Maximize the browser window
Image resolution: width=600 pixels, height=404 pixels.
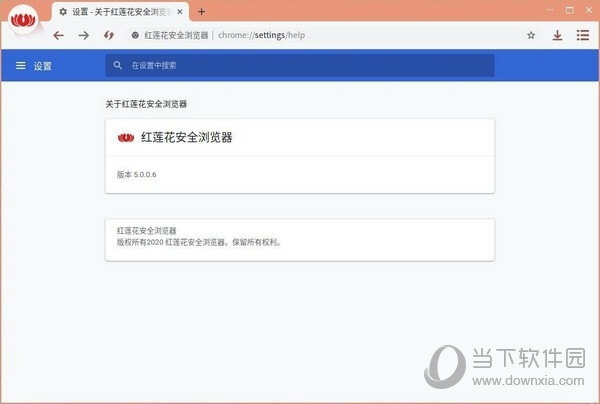[569, 10]
